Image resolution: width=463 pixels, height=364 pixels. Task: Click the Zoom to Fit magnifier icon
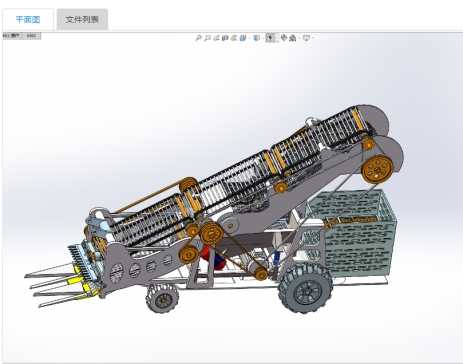198,38
